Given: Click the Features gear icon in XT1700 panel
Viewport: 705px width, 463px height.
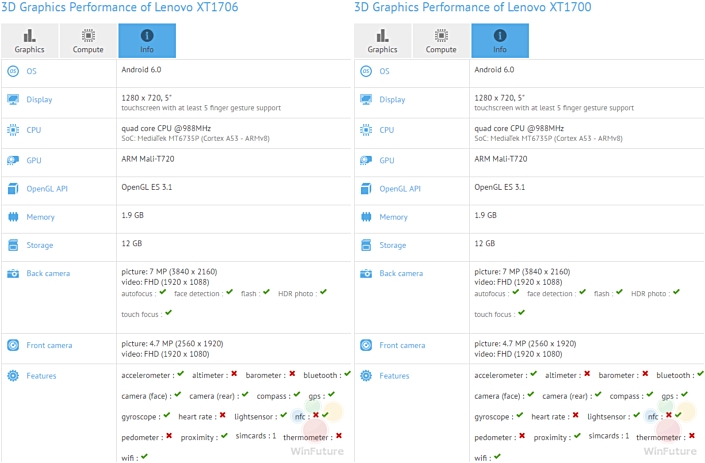Looking at the screenshot, I should 366,376.
